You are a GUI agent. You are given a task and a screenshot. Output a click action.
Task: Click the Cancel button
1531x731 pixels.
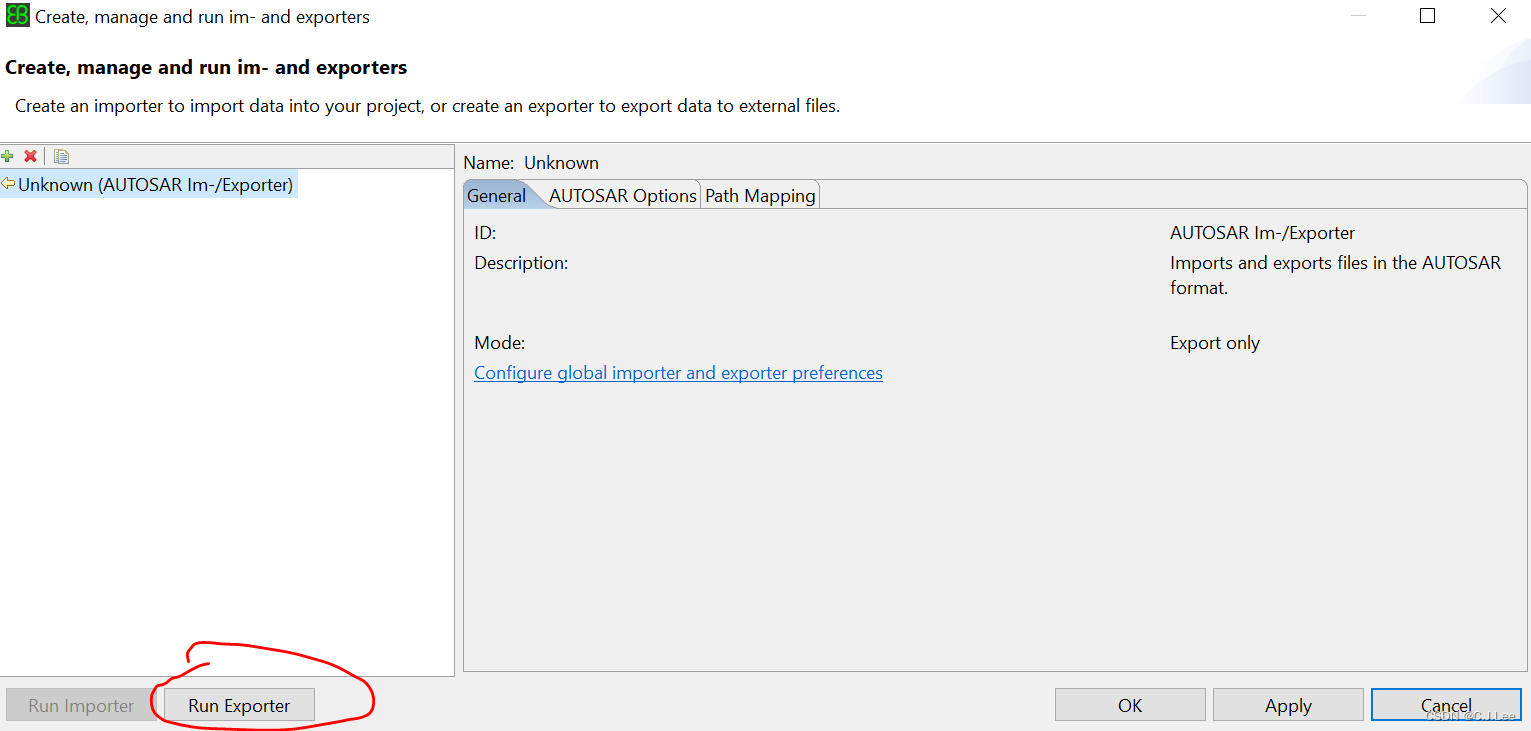coord(1446,705)
